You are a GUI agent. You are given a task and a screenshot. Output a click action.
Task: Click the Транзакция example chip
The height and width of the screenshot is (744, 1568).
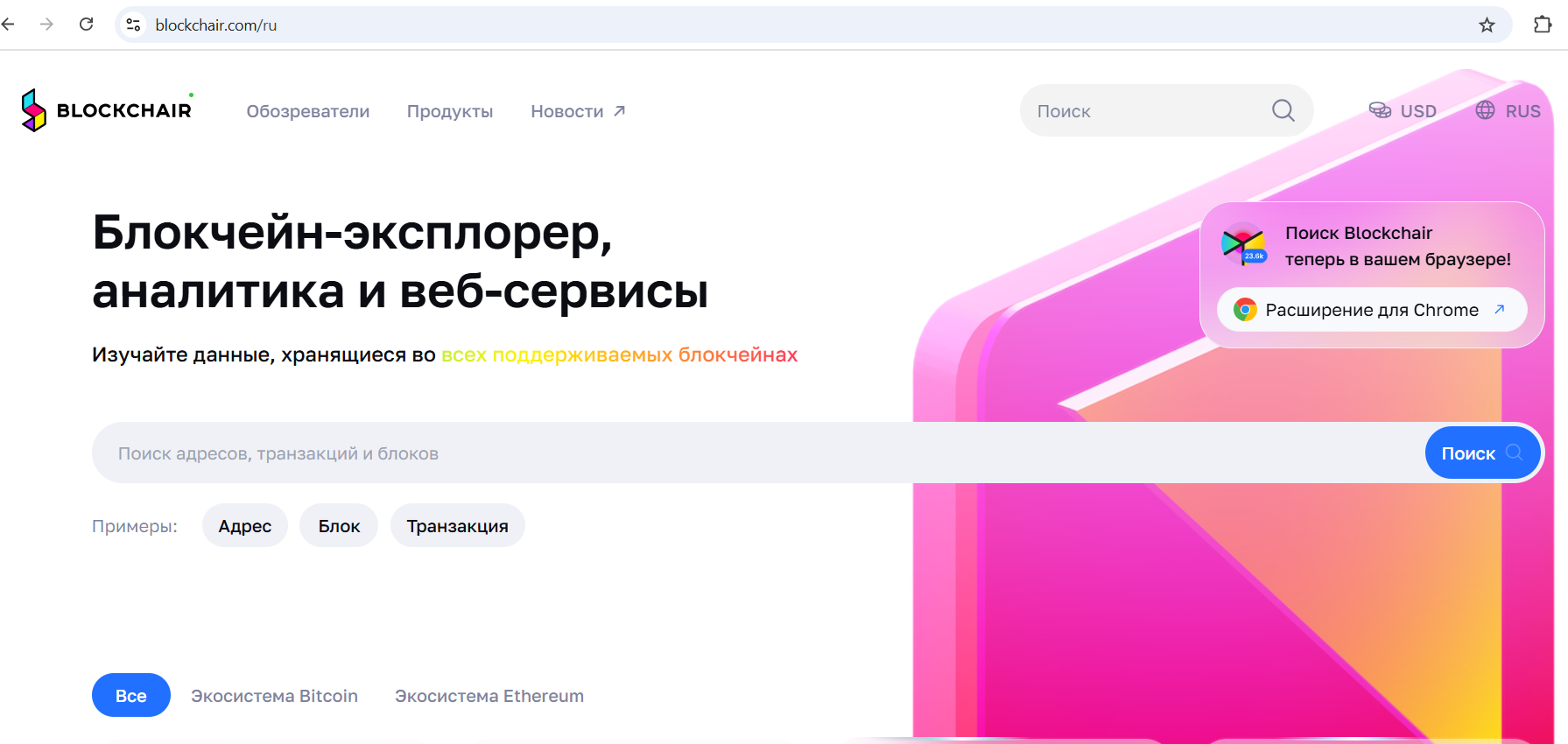[457, 526]
